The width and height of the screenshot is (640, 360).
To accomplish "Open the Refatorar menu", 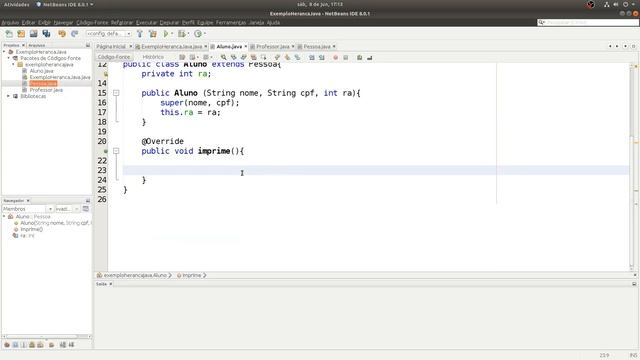I will (122, 22).
